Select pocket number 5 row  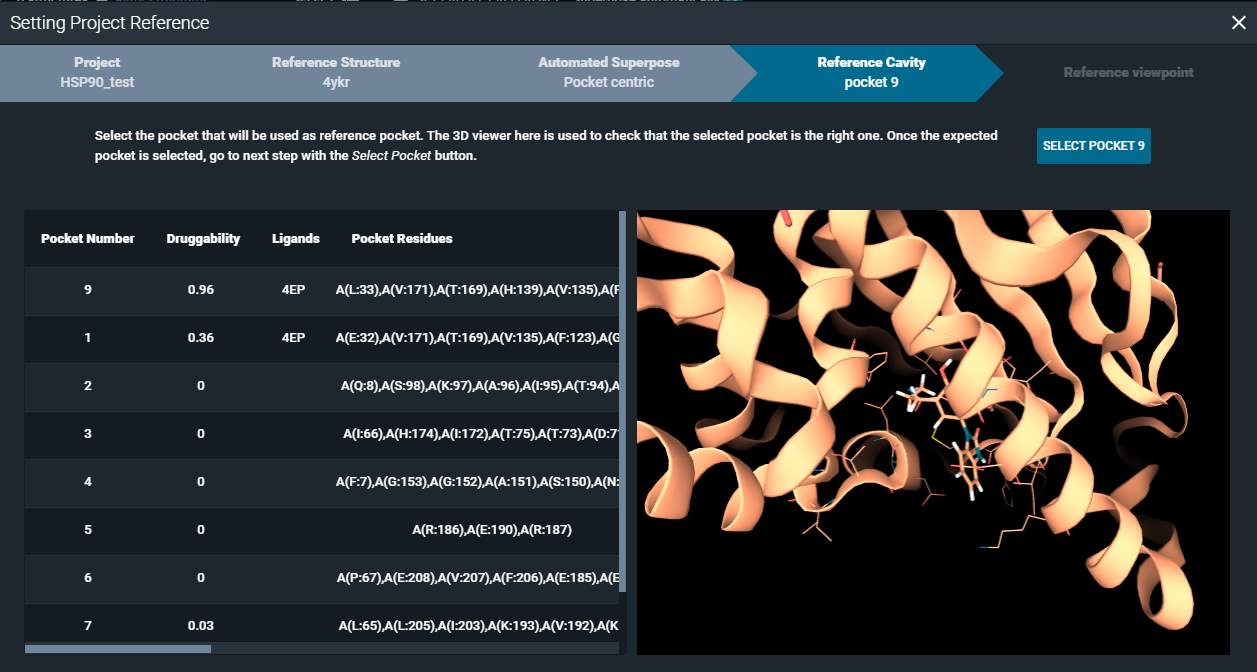pos(322,530)
